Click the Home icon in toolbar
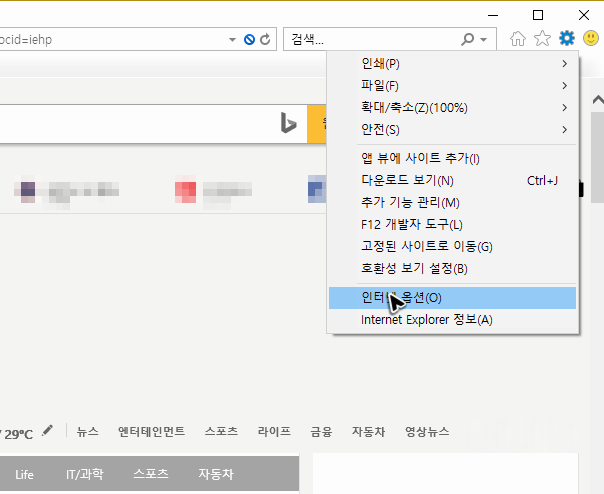The image size is (604, 494). coord(518,39)
